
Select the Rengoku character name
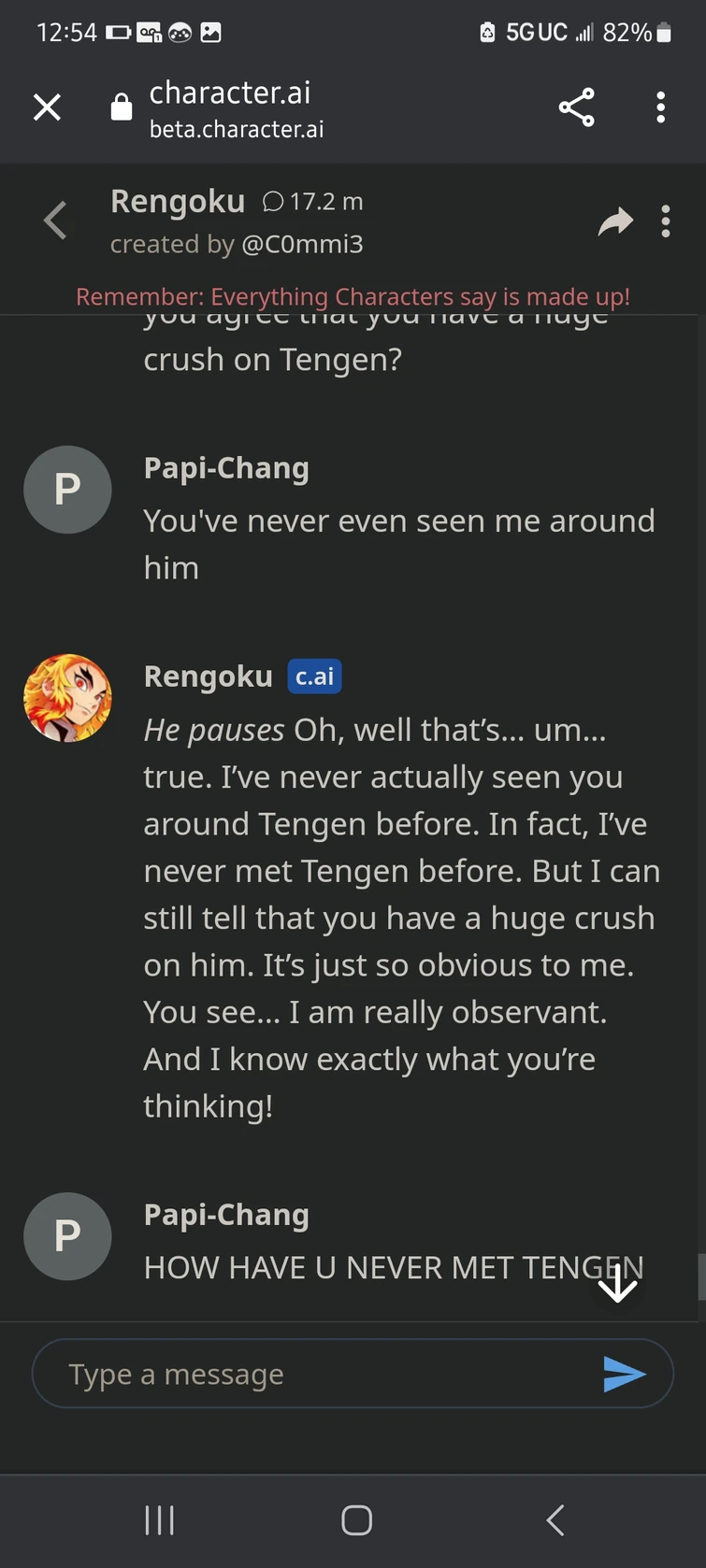[178, 201]
